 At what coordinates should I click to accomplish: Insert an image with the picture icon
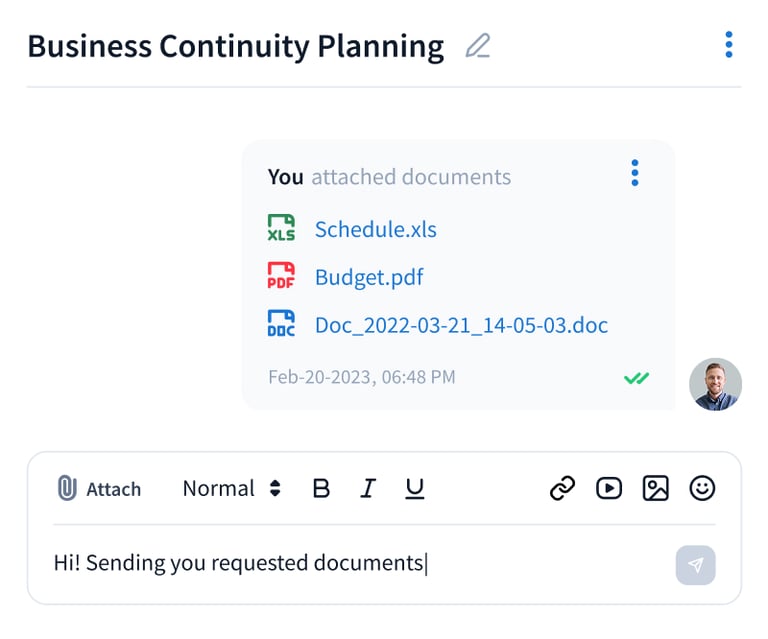click(x=655, y=488)
